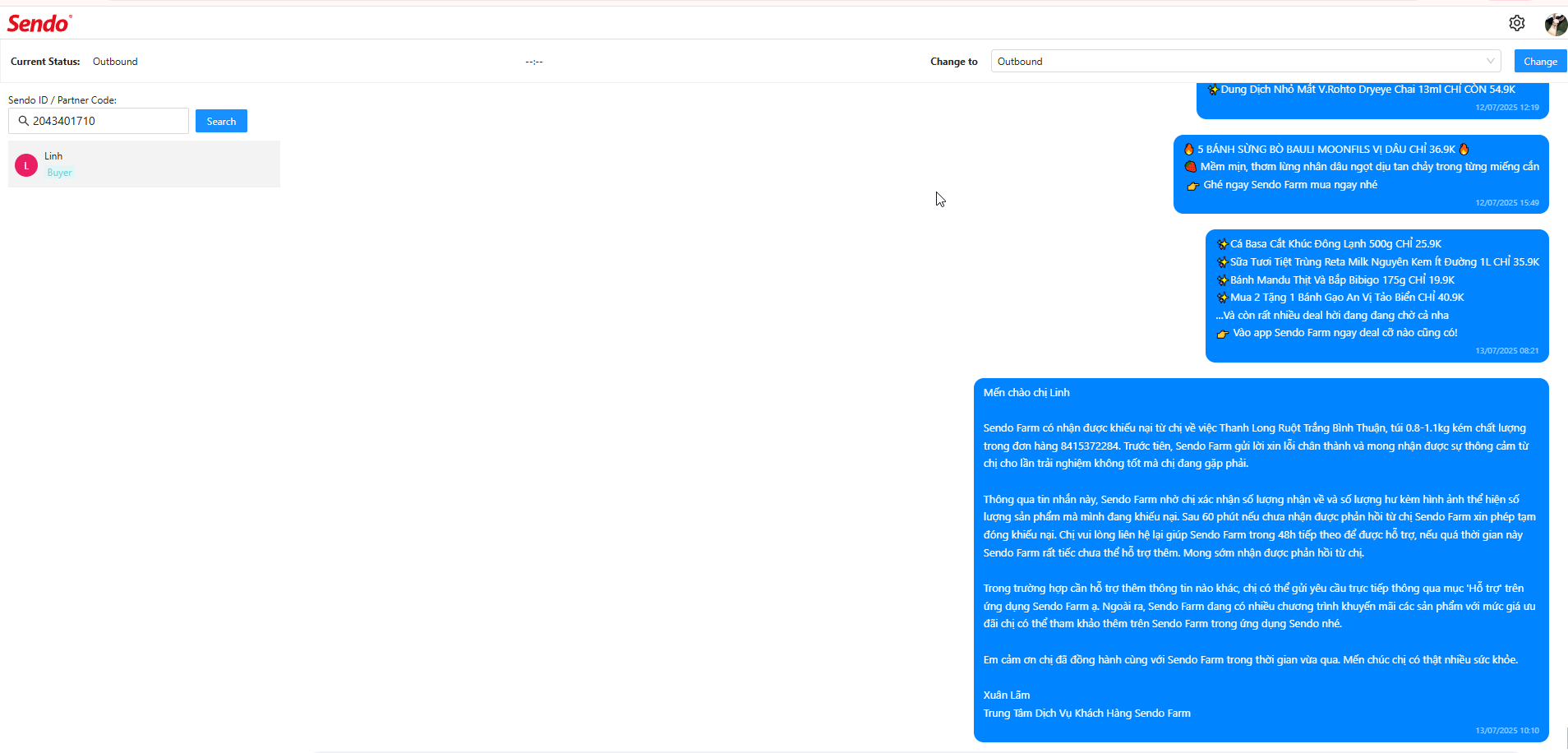Click the Change button

pos(1540,61)
